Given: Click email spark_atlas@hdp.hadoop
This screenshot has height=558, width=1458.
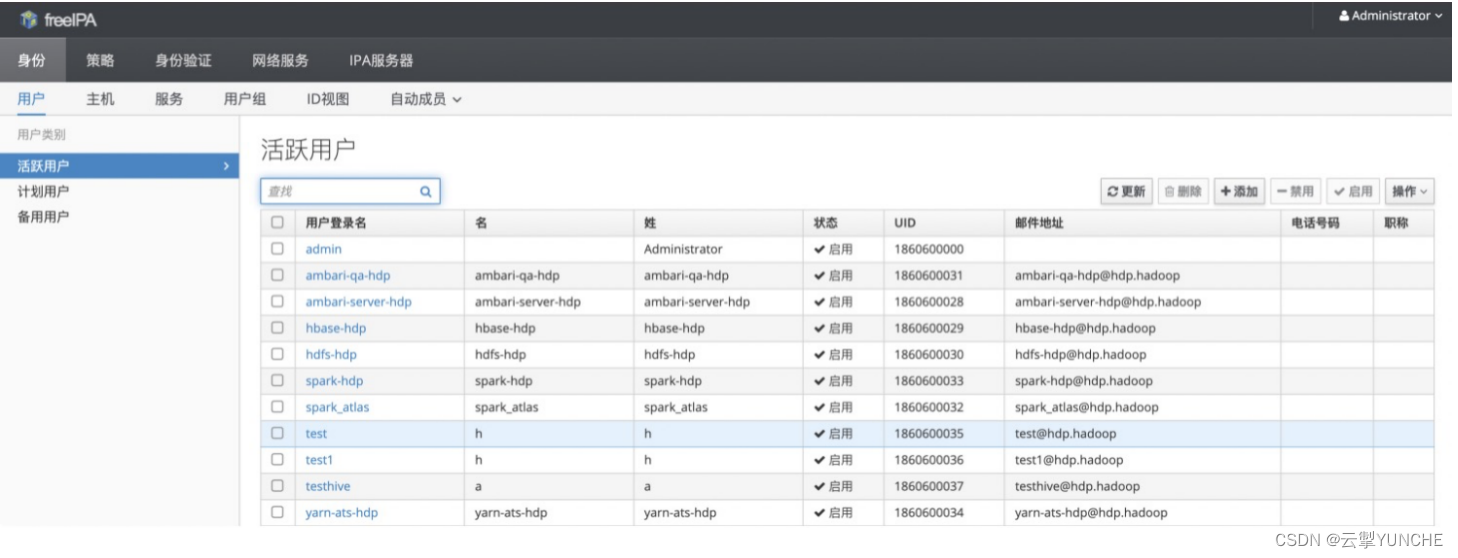Looking at the screenshot, I should coord(1086,407).
